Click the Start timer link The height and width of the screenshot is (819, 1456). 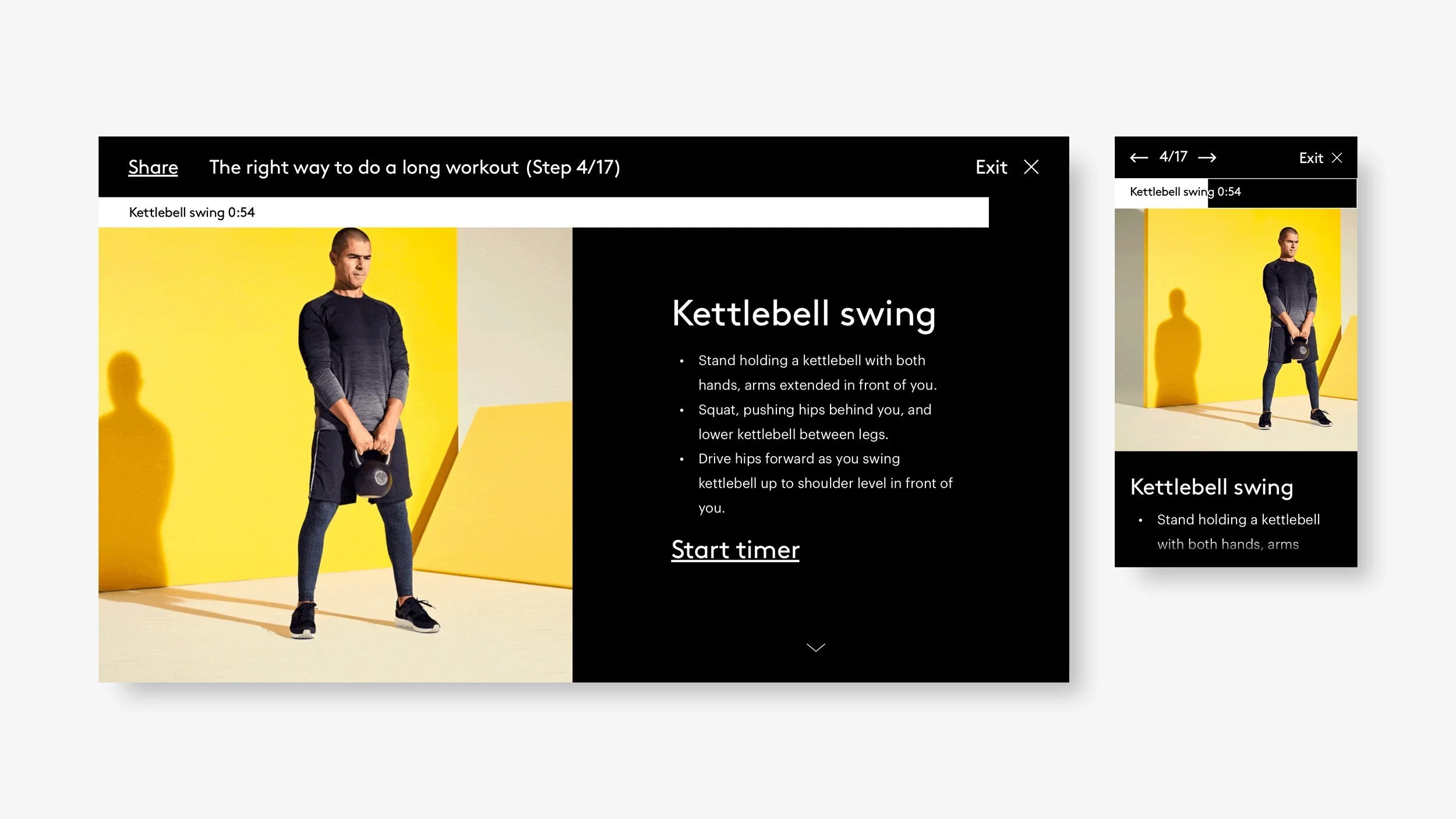click(x=735, y=550)
